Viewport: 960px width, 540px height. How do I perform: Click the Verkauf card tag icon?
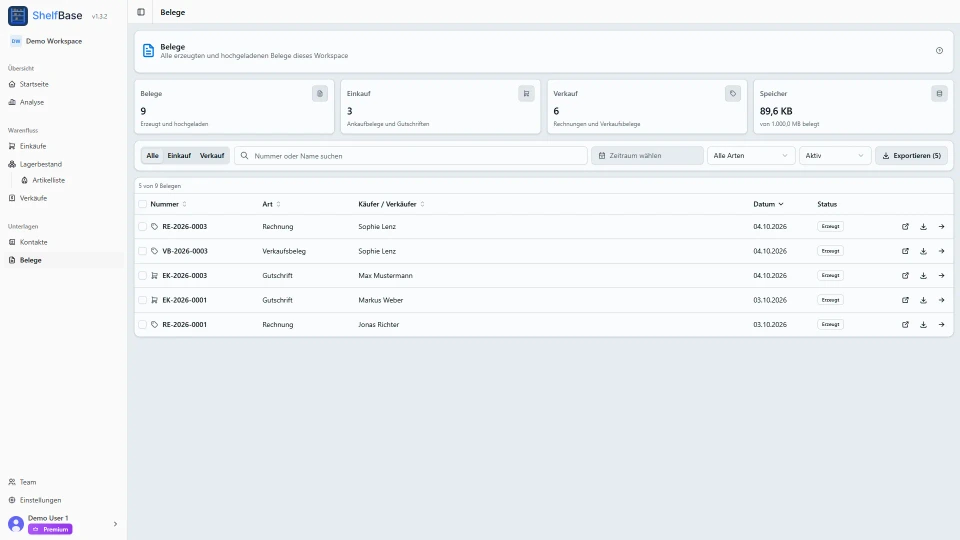(733, 94)
